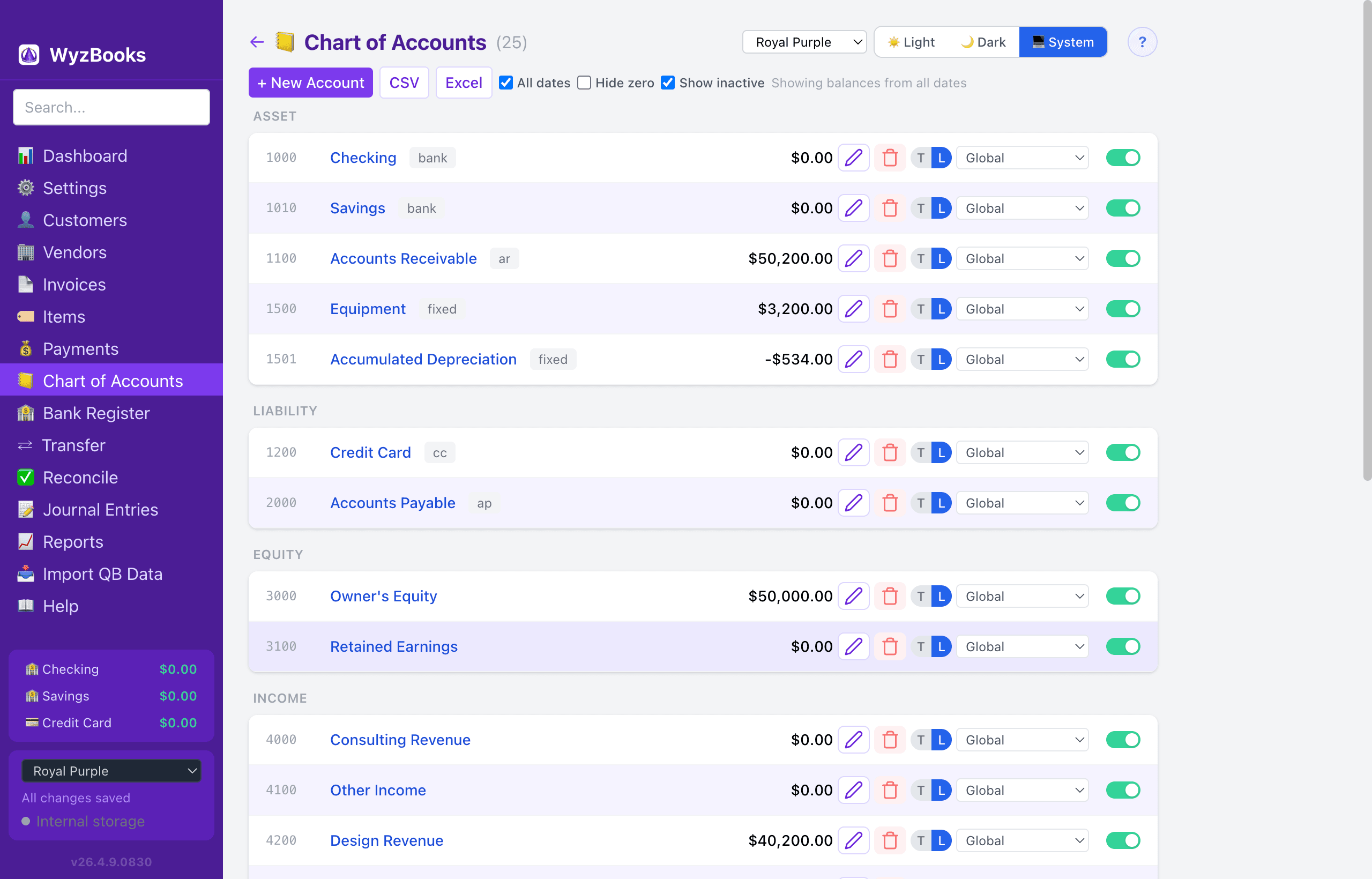The width and height of the screenshot is (1372, 879).
Task: Open the Payments section from sidebar
Action: pos(80,349)
